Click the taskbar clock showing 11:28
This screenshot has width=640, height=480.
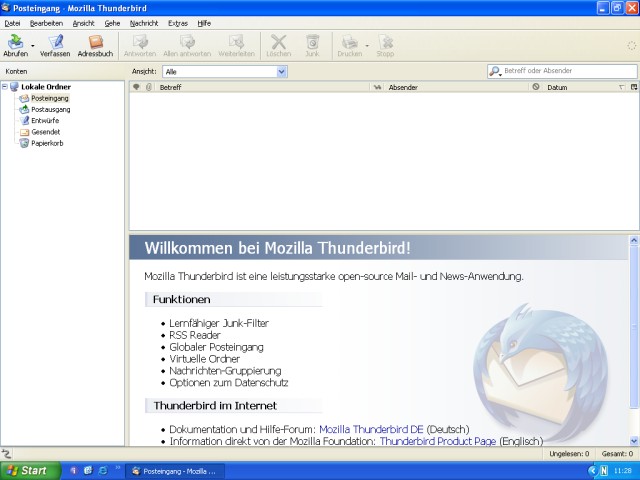click(x=622, y=471)
